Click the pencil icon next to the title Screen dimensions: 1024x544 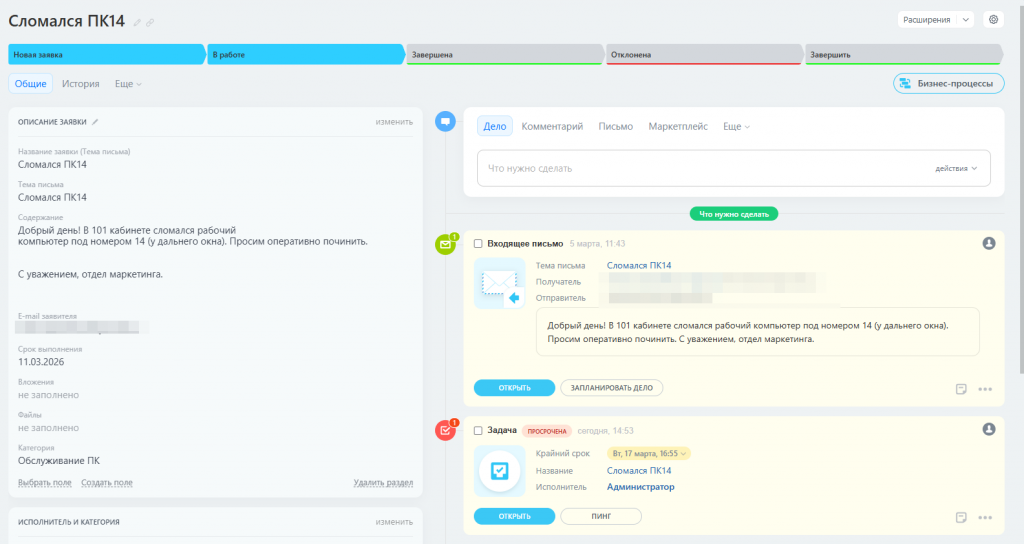(x=137, y=22)
